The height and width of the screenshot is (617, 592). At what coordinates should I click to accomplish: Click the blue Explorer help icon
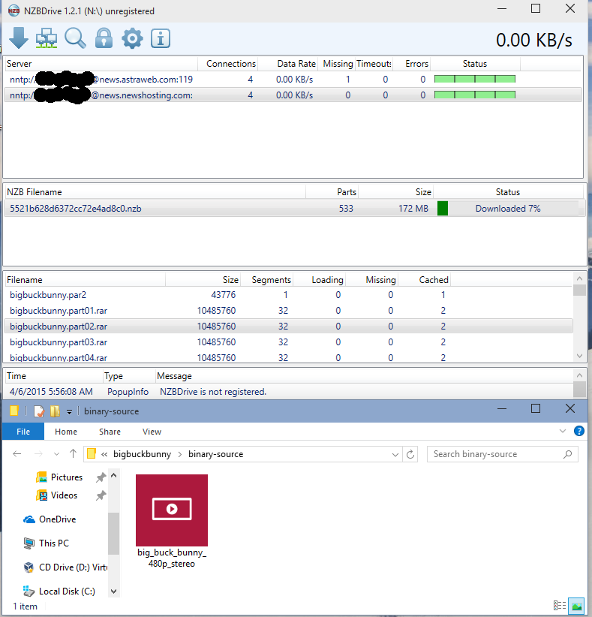click(x=579, y=431)
